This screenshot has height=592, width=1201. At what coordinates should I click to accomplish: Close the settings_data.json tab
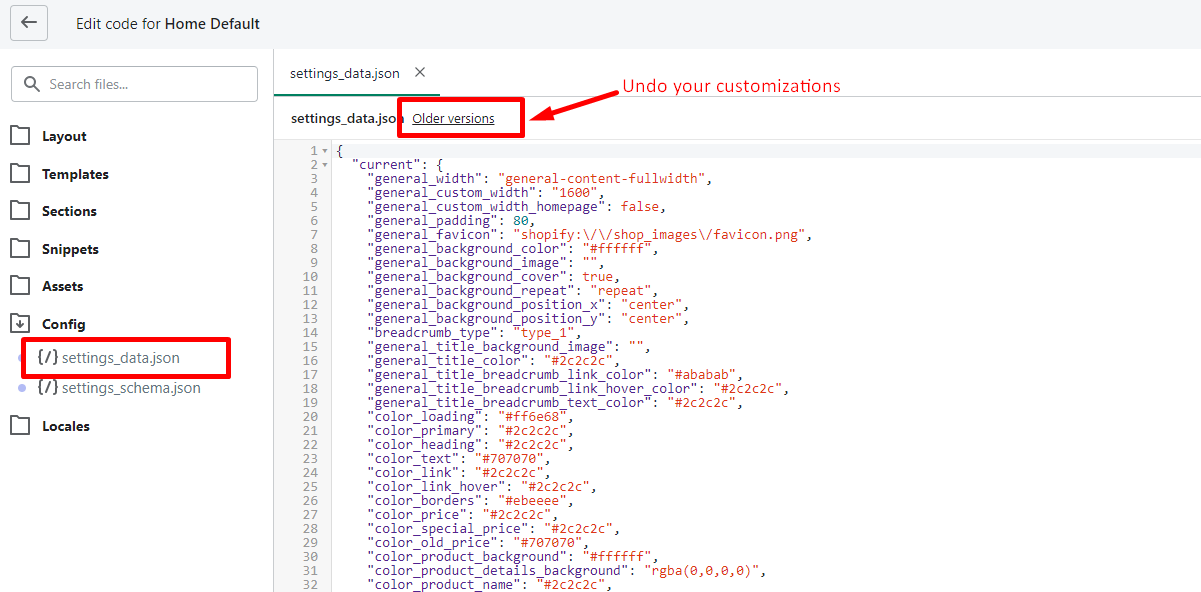pos(420,72)
